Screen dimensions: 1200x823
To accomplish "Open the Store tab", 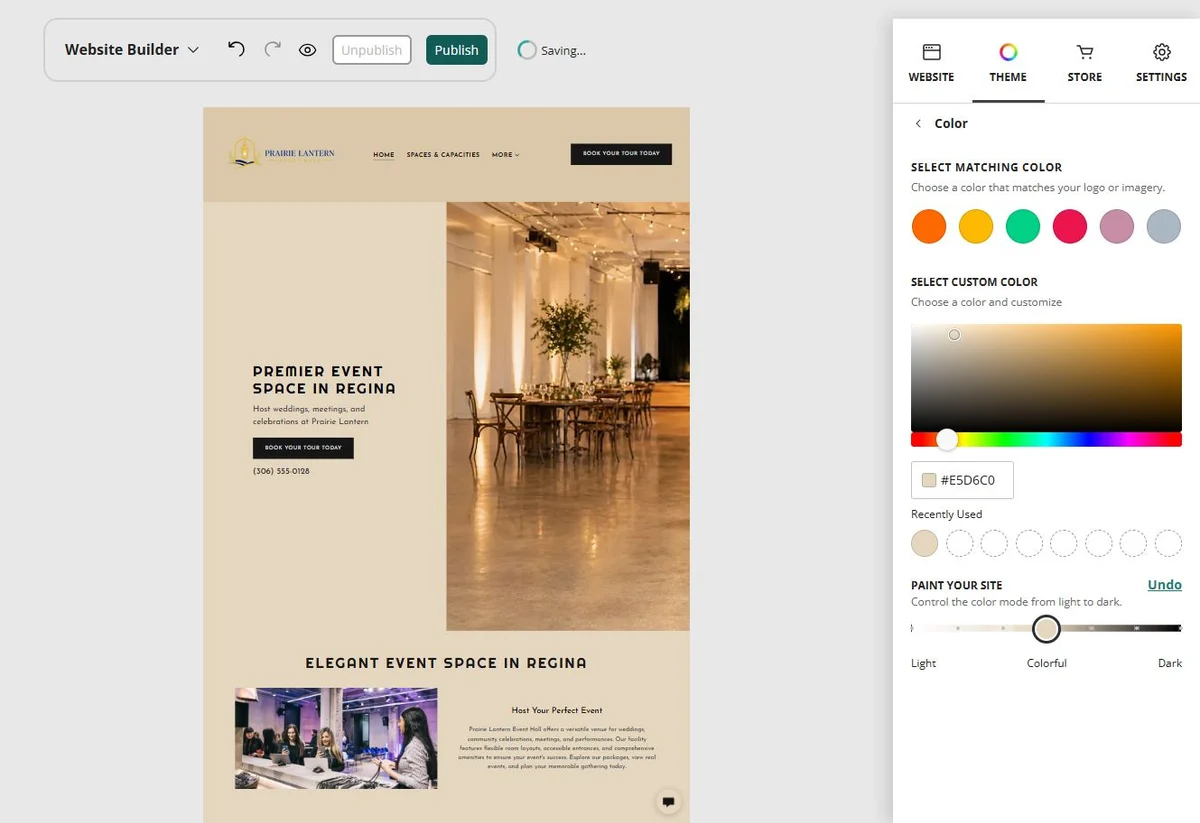I will [1084, 63].
